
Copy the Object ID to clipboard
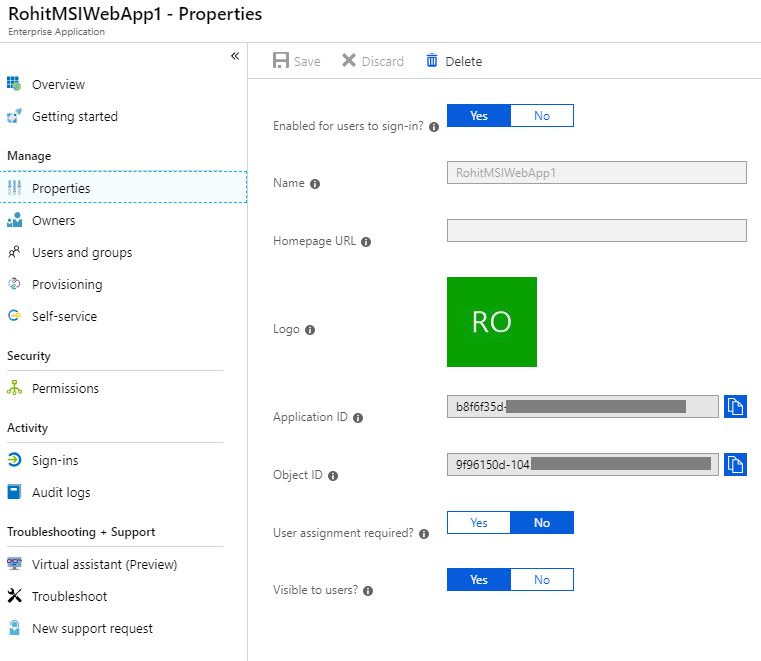click(735, 464)
